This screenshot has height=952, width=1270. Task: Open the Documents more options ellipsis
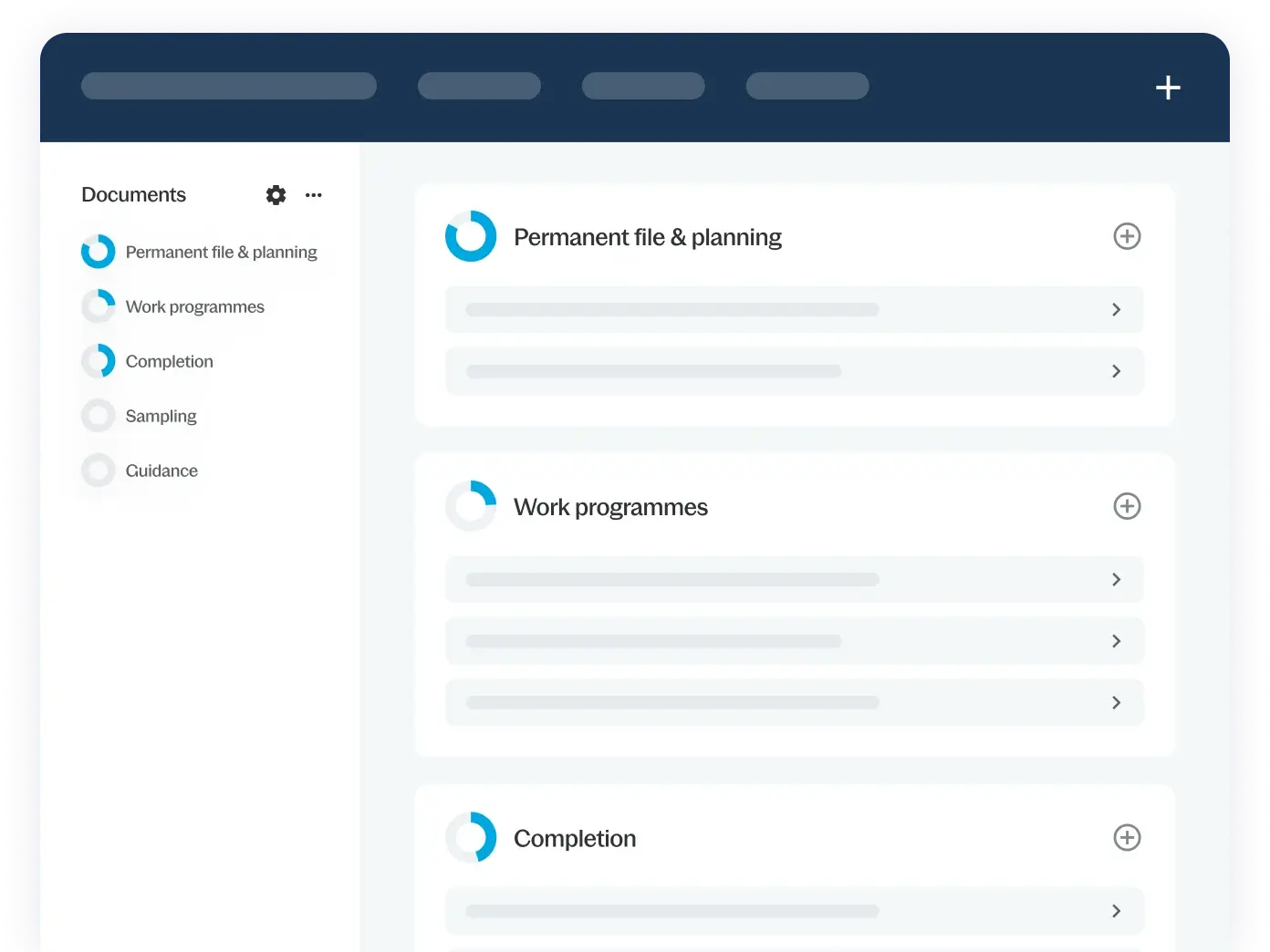tap(314, 195)
